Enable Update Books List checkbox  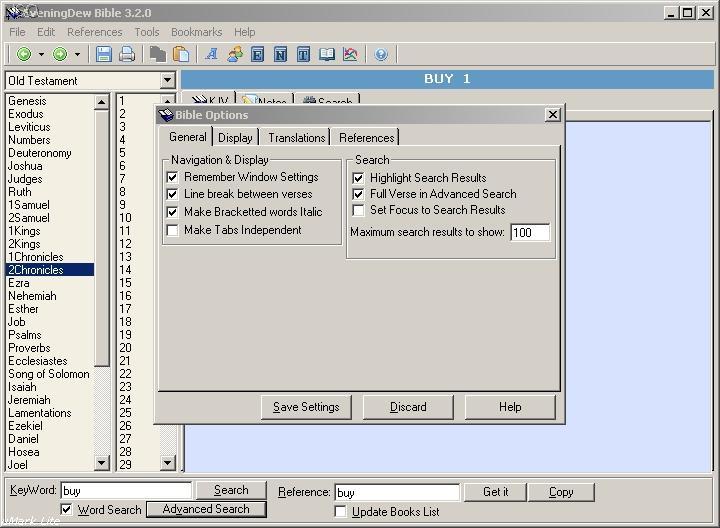(340, 511)
